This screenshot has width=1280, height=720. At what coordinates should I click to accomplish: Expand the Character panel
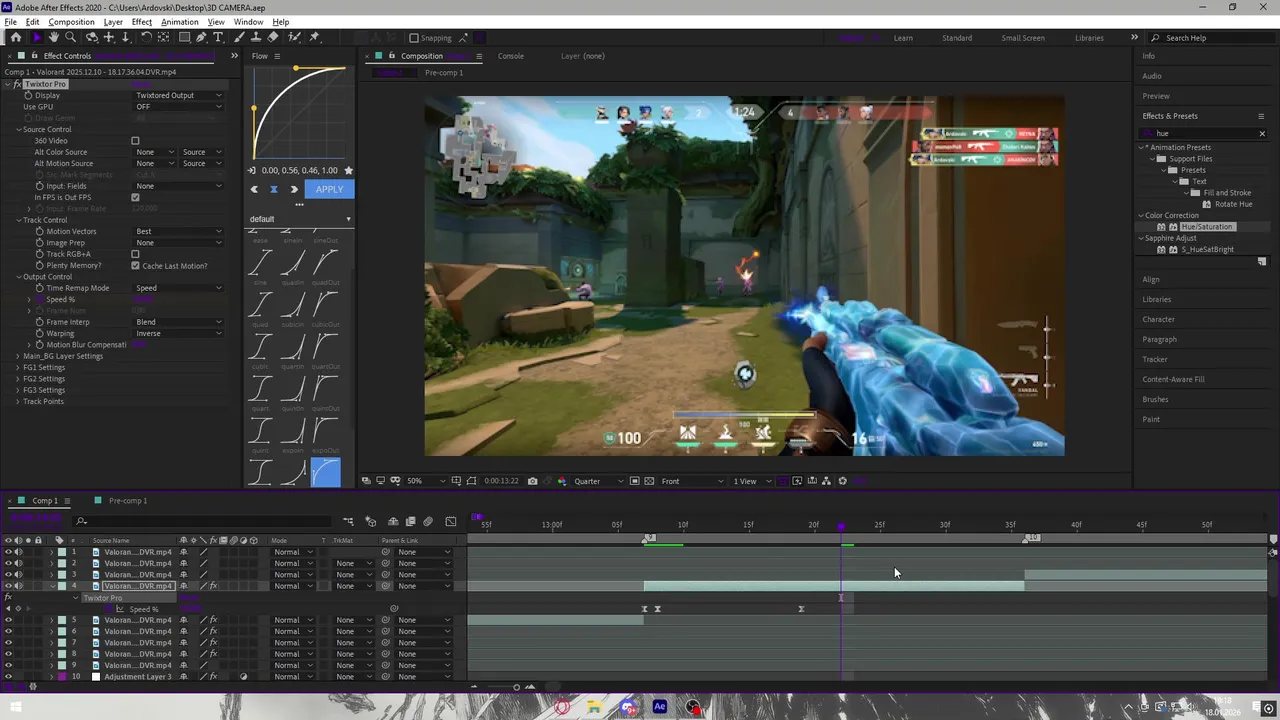tap(1159, 319)
